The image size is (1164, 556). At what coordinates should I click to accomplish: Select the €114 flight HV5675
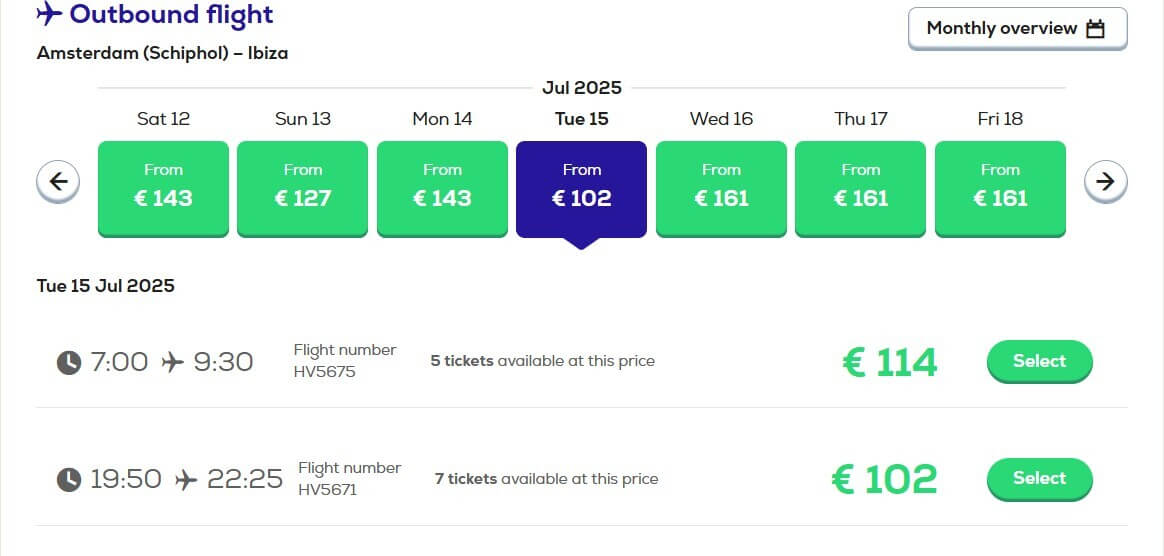tap(1039, 362)
